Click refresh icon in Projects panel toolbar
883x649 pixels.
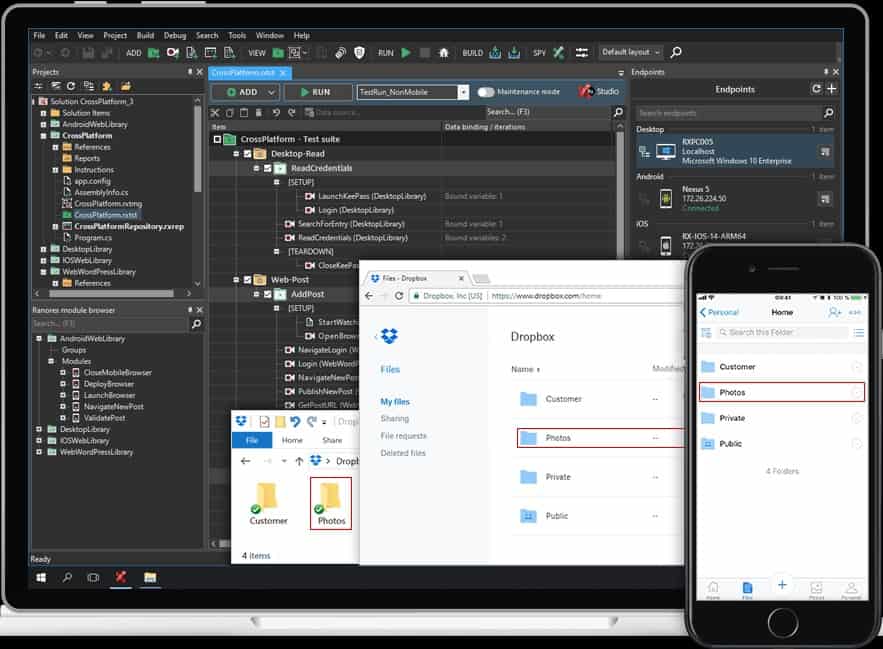[x=70, y=86]
